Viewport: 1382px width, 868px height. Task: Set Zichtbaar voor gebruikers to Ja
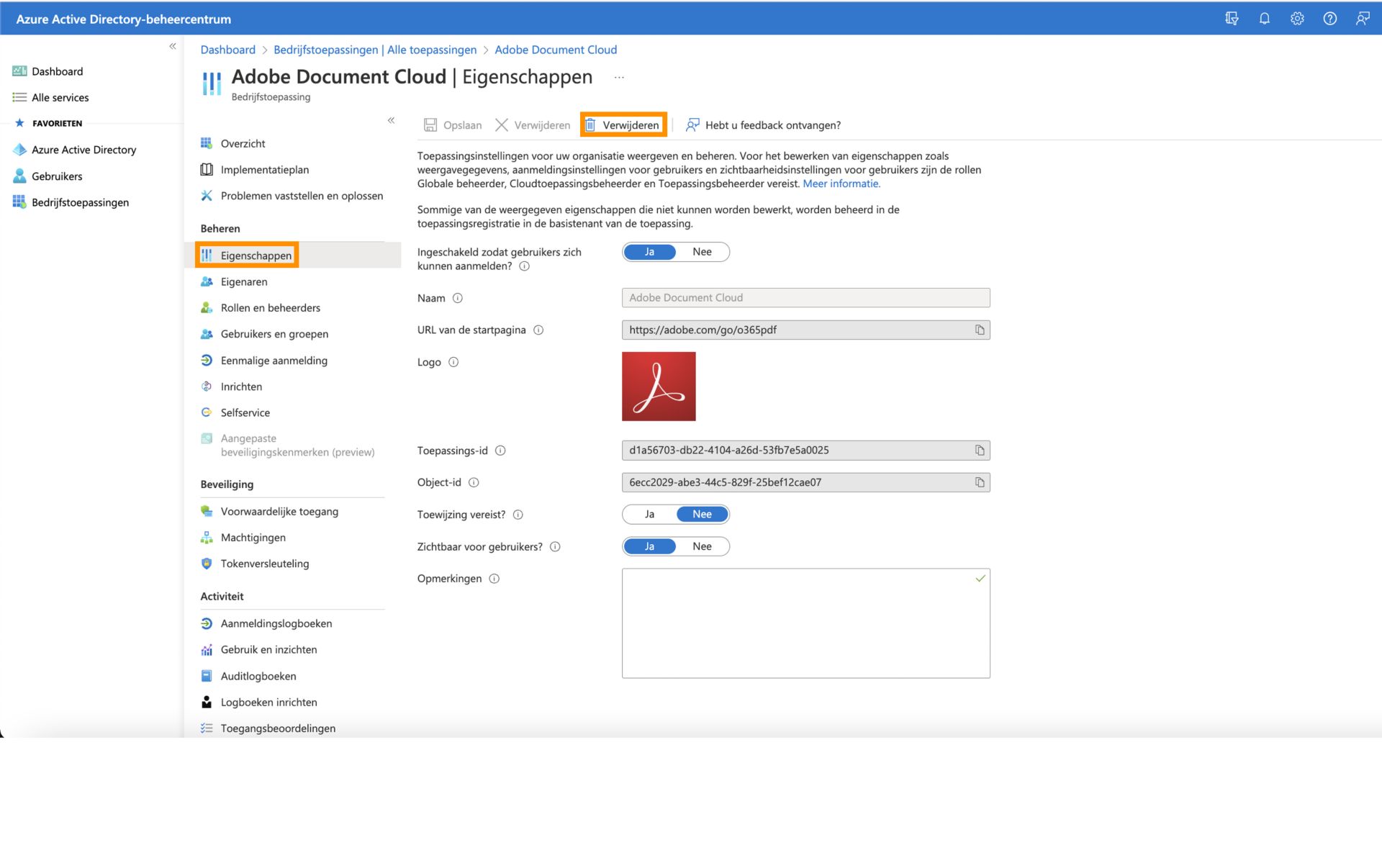[x=649, y=547]
